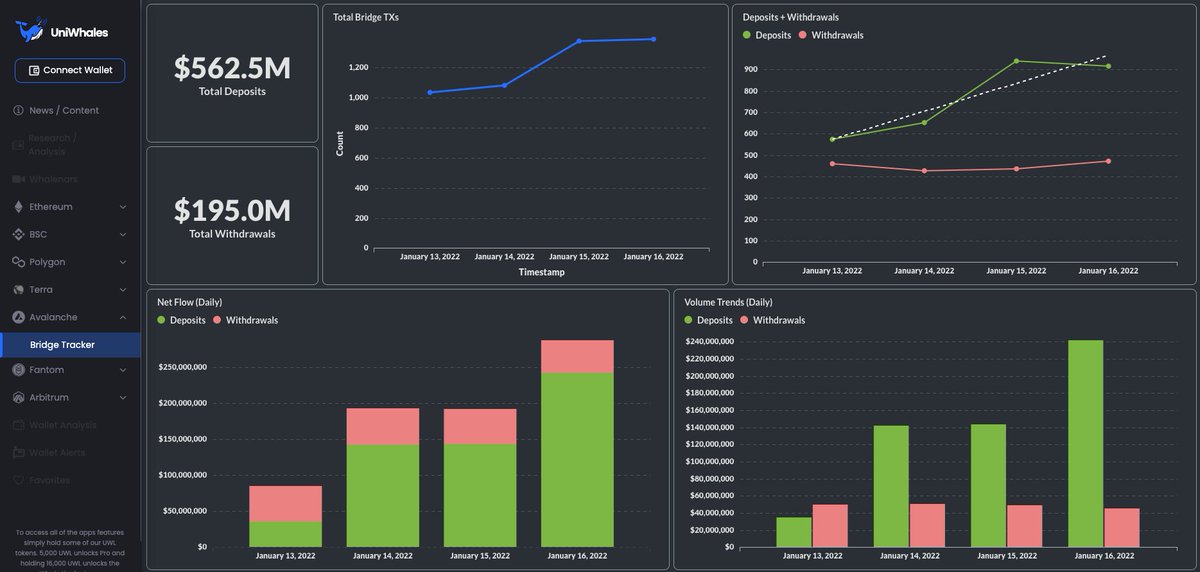The image size is (1200, 572).
Task: Click the Fantom chain icon
Action: point(18,369)
